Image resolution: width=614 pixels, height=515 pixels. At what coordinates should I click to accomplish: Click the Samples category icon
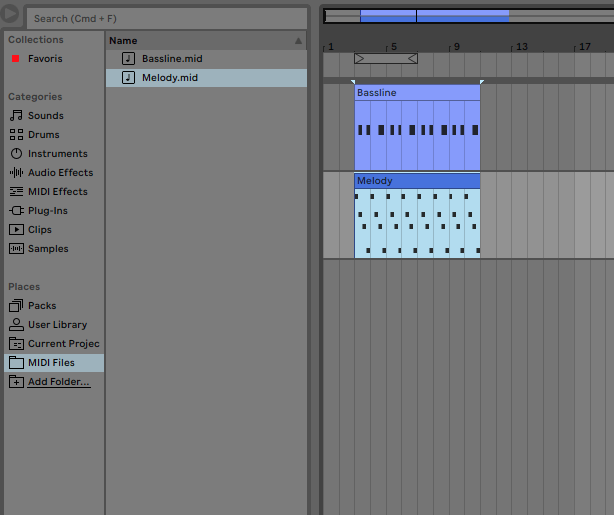point(16,249)
